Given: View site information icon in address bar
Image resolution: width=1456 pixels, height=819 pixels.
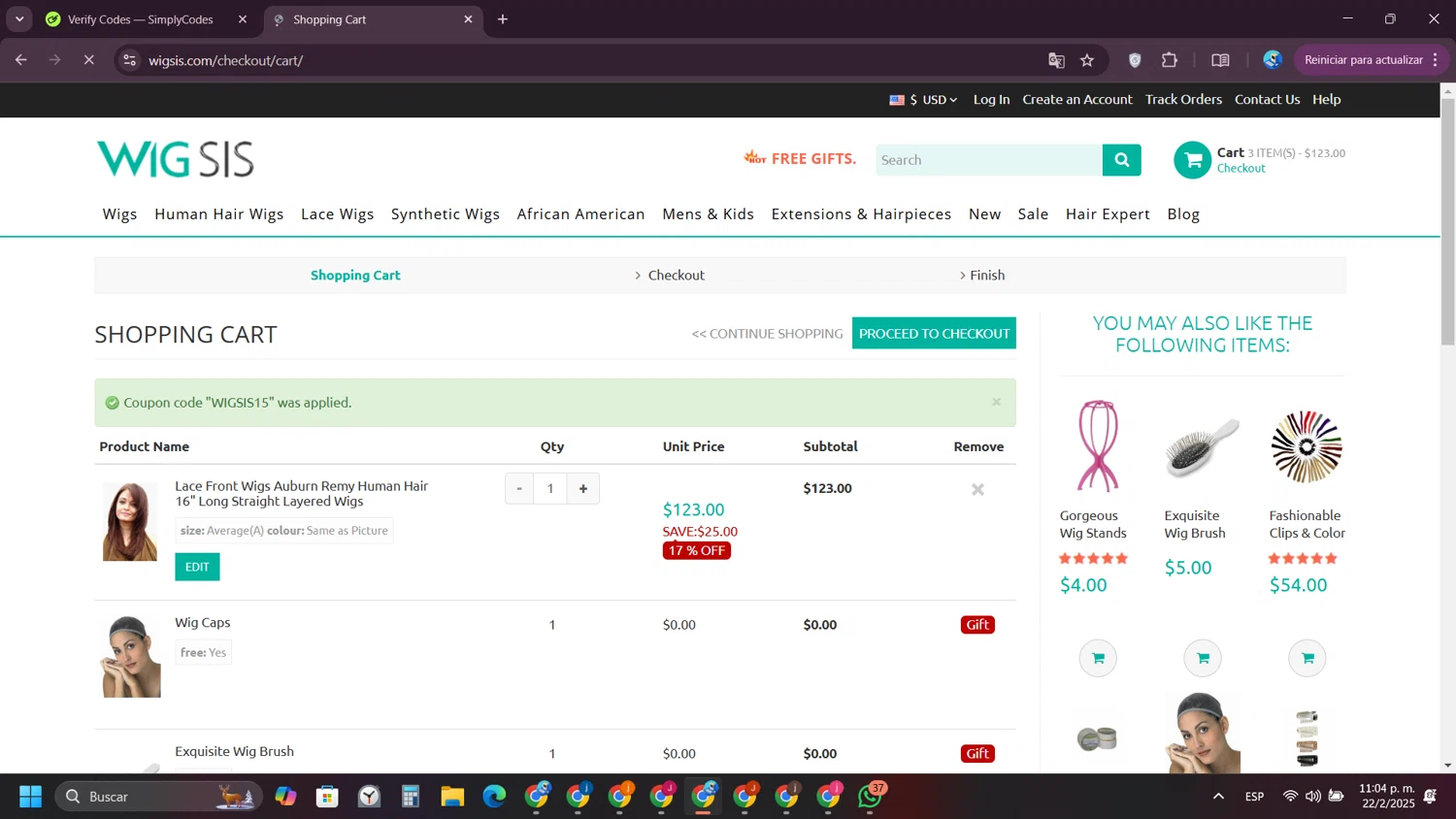Looking at the screenshot, I should click(x=129, y=60).
